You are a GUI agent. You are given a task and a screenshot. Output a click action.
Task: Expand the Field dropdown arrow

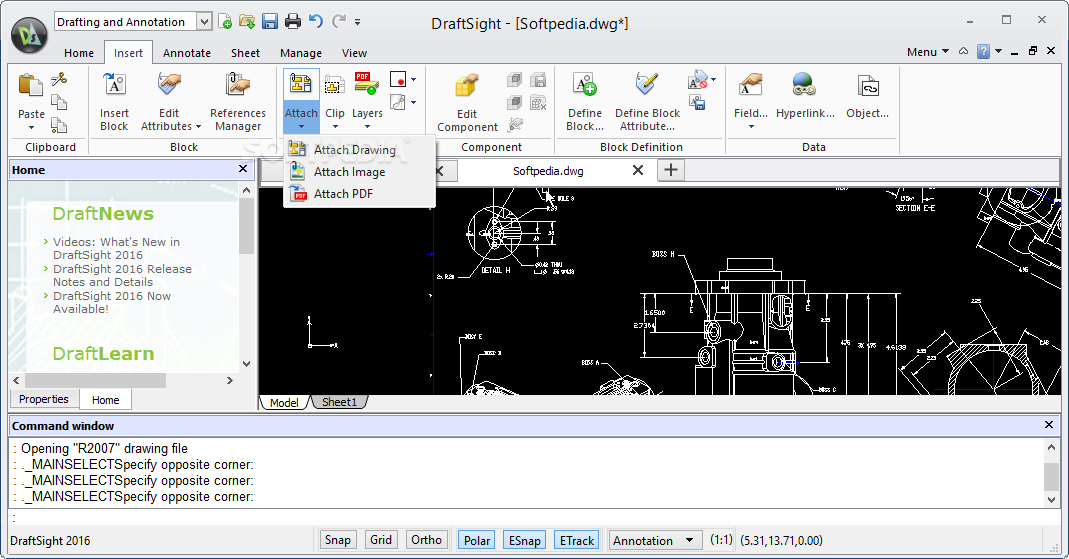click(751, 127)
